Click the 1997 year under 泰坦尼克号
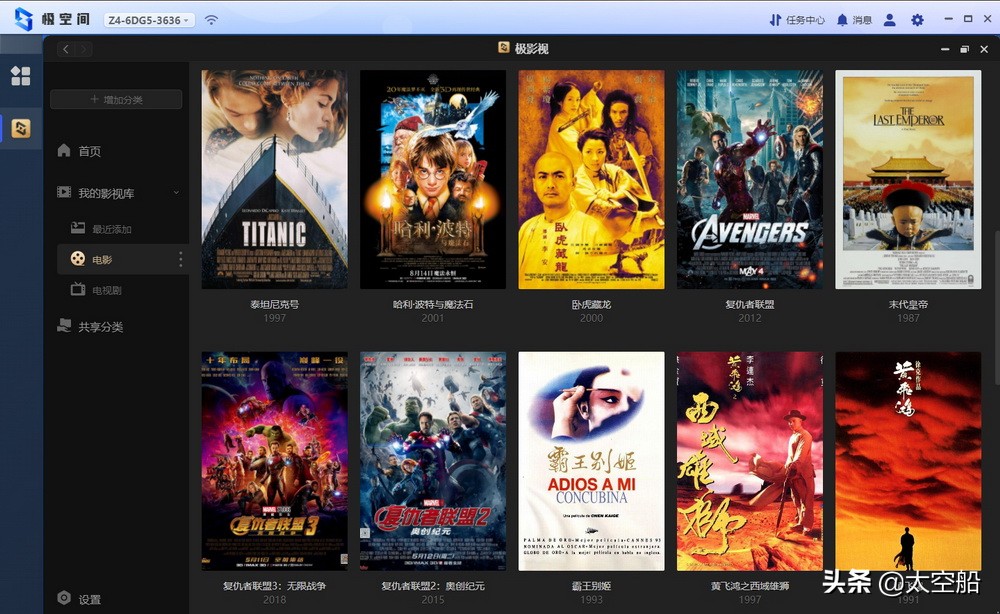Viewport: 1000px width, 614px height. pyautogui.click(x=274, y=318)
